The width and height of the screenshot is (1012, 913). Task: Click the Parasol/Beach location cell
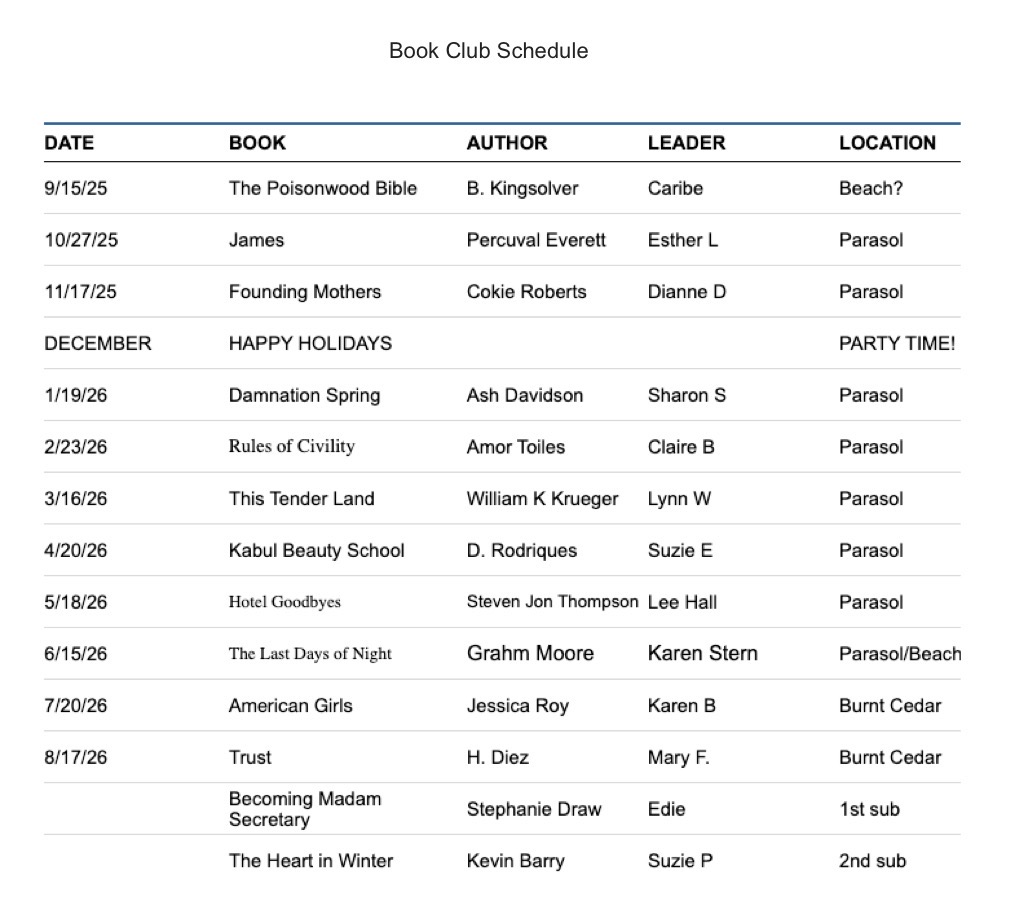click(899, 654)
